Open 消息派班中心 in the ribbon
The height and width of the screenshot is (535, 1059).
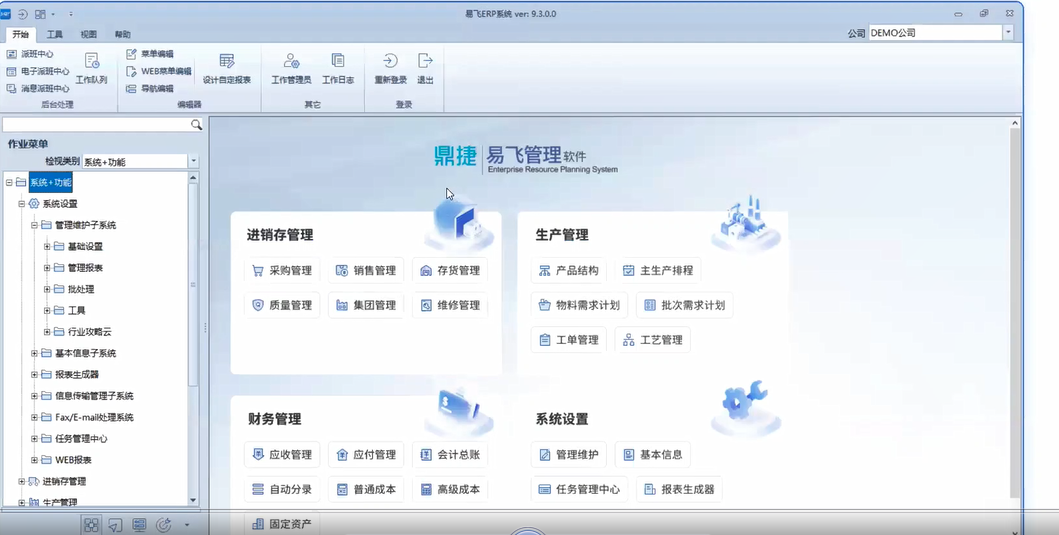(x=38, y=88)
